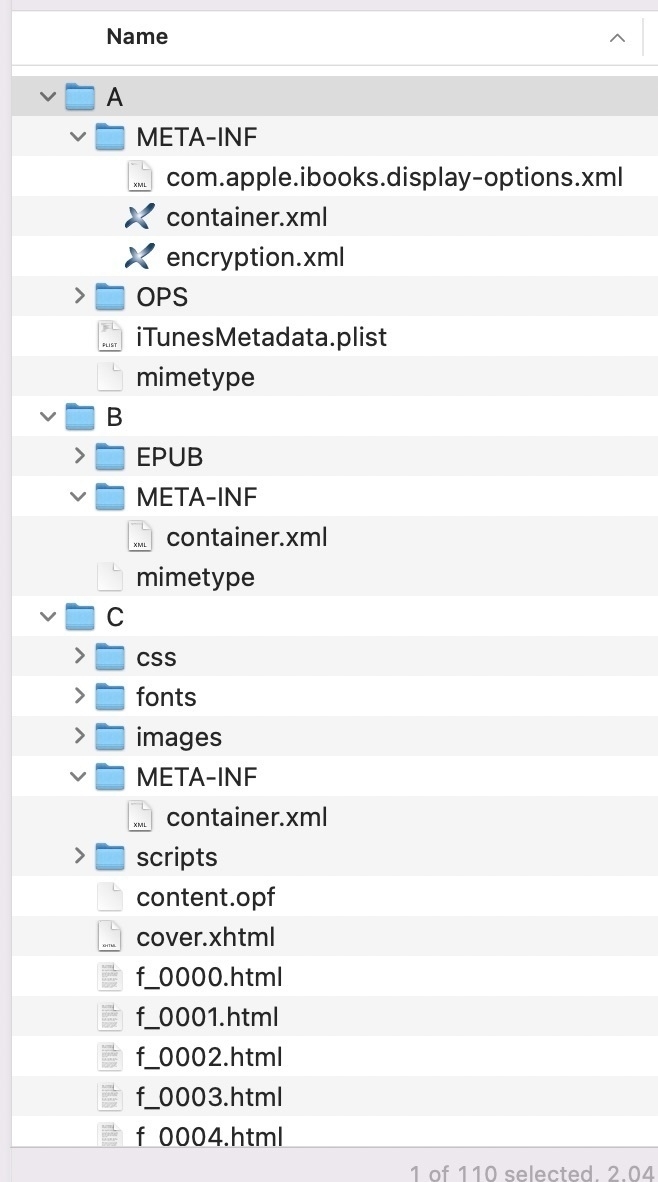Select the f_0002.html file
This screenshot has height=1182, width=658.
335,1056
